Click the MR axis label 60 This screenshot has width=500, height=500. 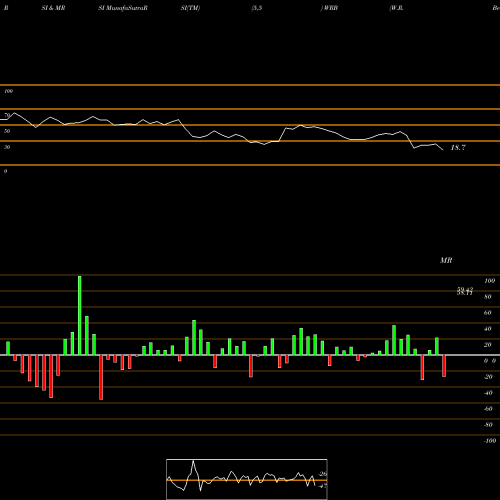[488, 313]
